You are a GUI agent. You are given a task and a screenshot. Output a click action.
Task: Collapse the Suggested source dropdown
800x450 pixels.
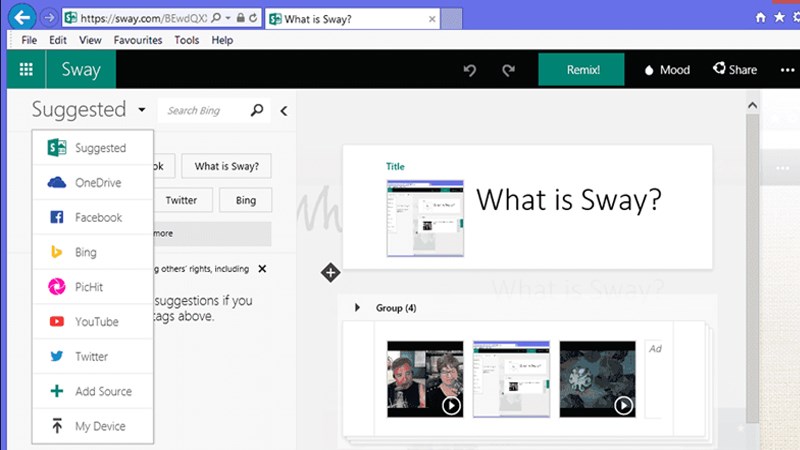coord(141,110)
